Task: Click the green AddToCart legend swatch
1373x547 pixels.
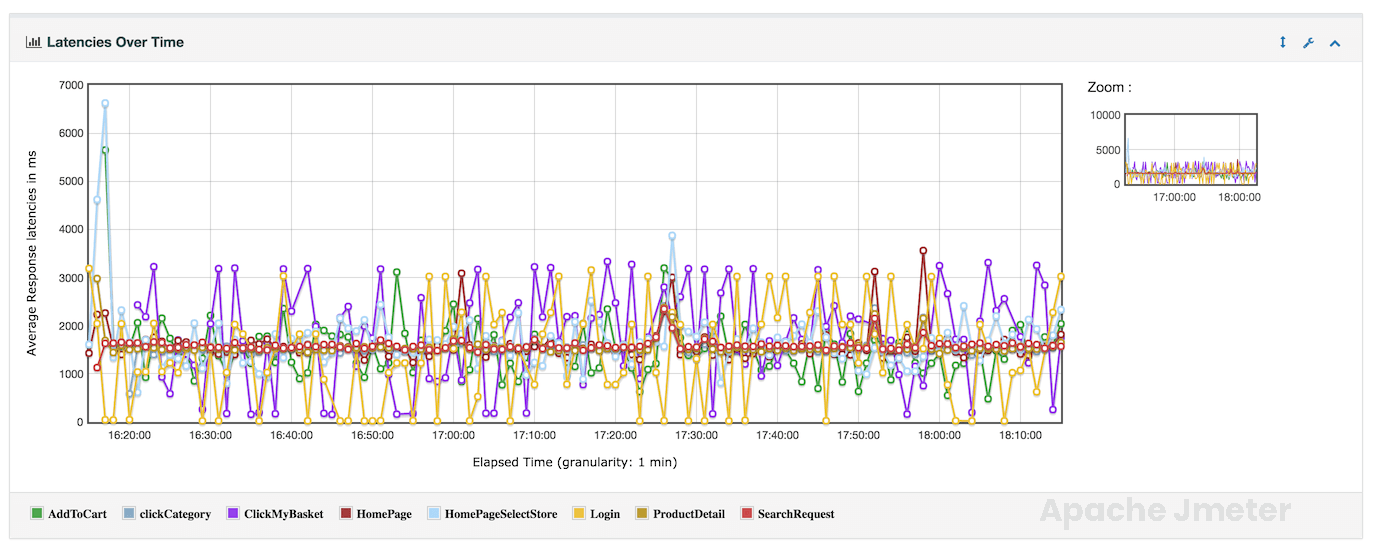Action: [x=37, y=514]
